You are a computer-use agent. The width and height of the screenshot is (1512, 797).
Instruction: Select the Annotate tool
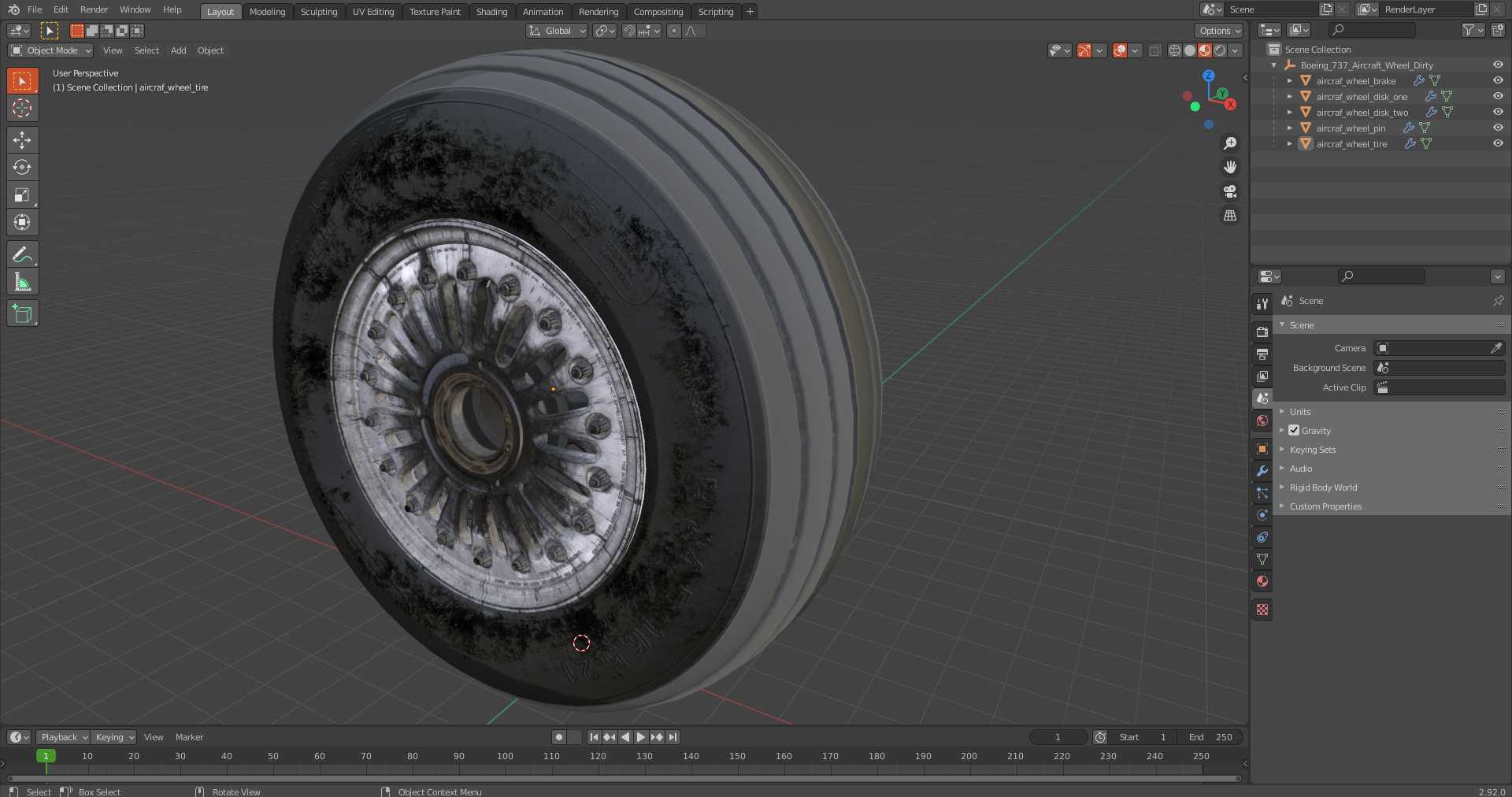pos(22,254)
